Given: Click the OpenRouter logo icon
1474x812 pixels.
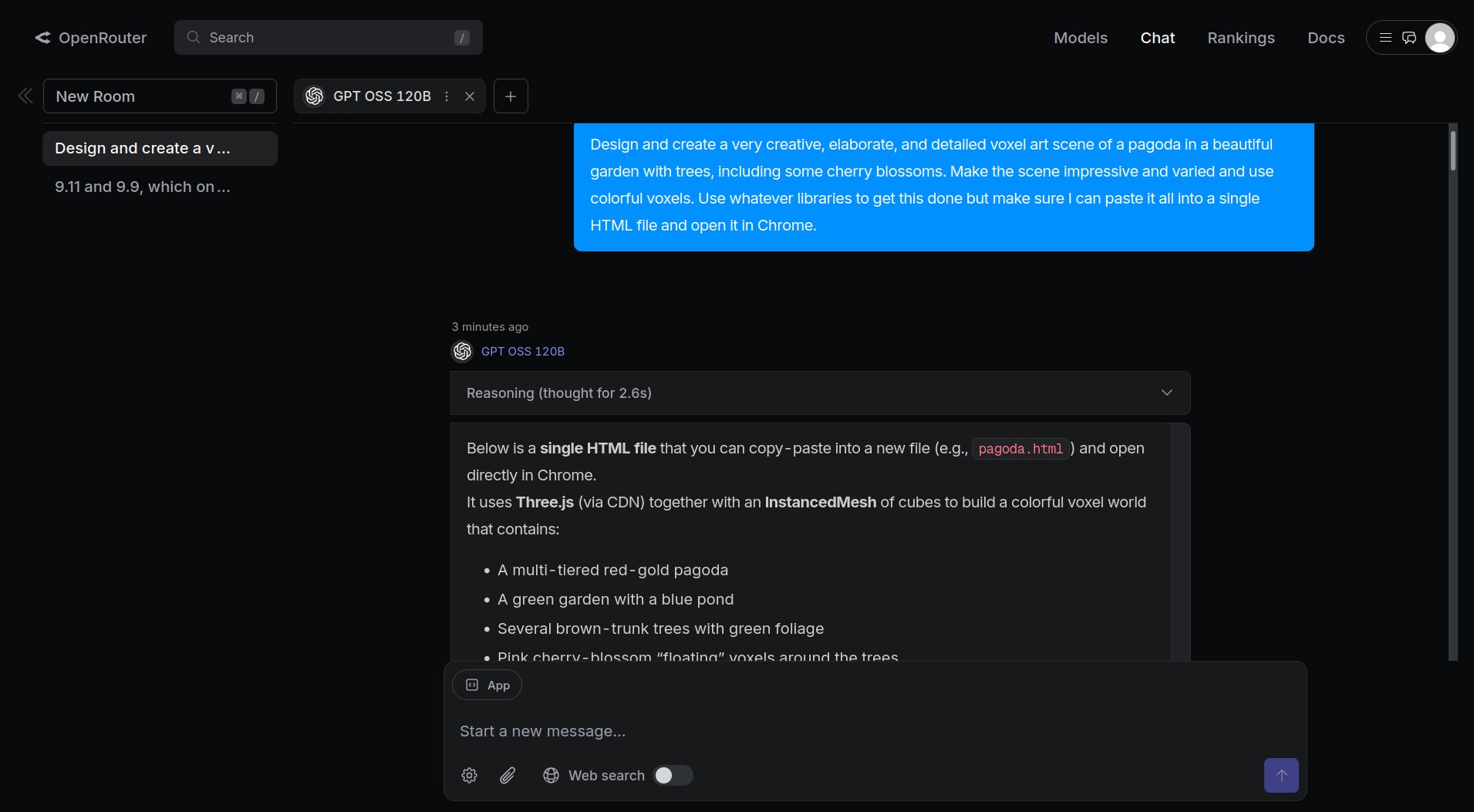Looking at the screenshot, I should coord(42,38).
